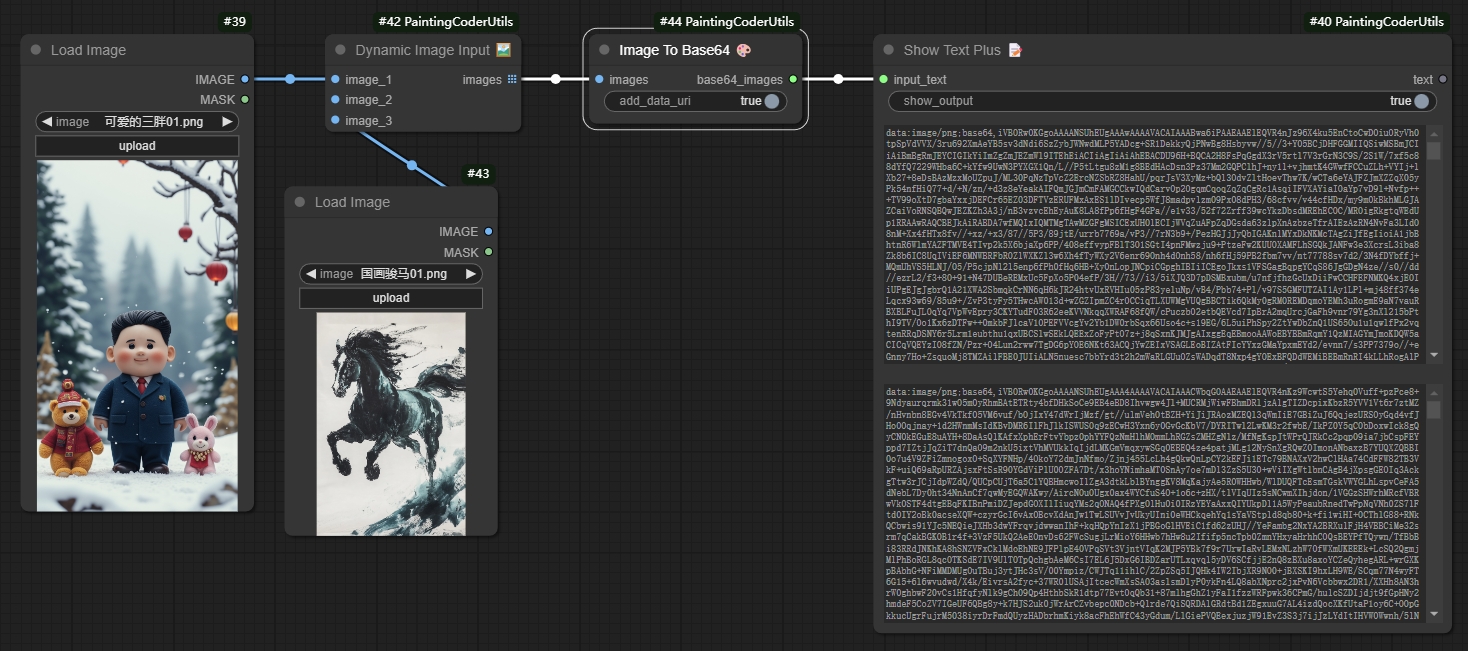The height and width of the screenshot is (651, 1468).
Task: Click IMAGE output port of node #43
Action: coord(488,231)
